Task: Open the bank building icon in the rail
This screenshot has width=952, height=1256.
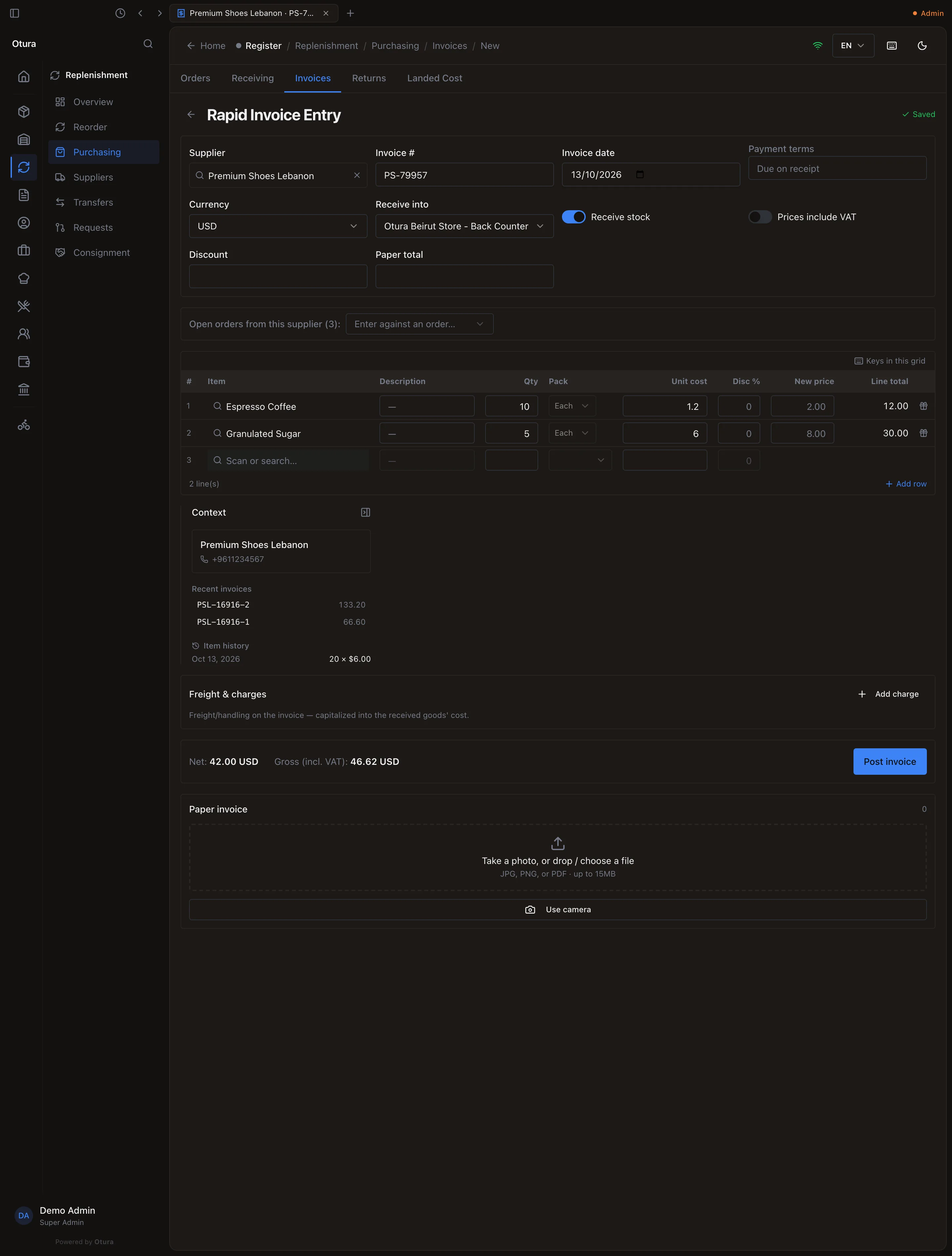Action: click(24, 389)
